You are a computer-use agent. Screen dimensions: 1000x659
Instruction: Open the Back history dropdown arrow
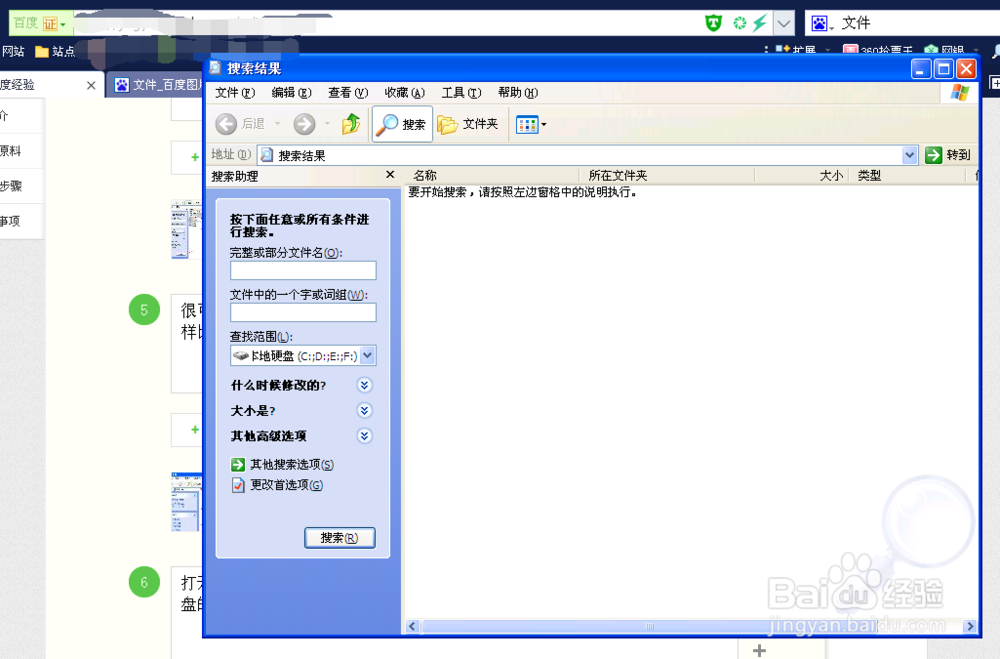277,123
